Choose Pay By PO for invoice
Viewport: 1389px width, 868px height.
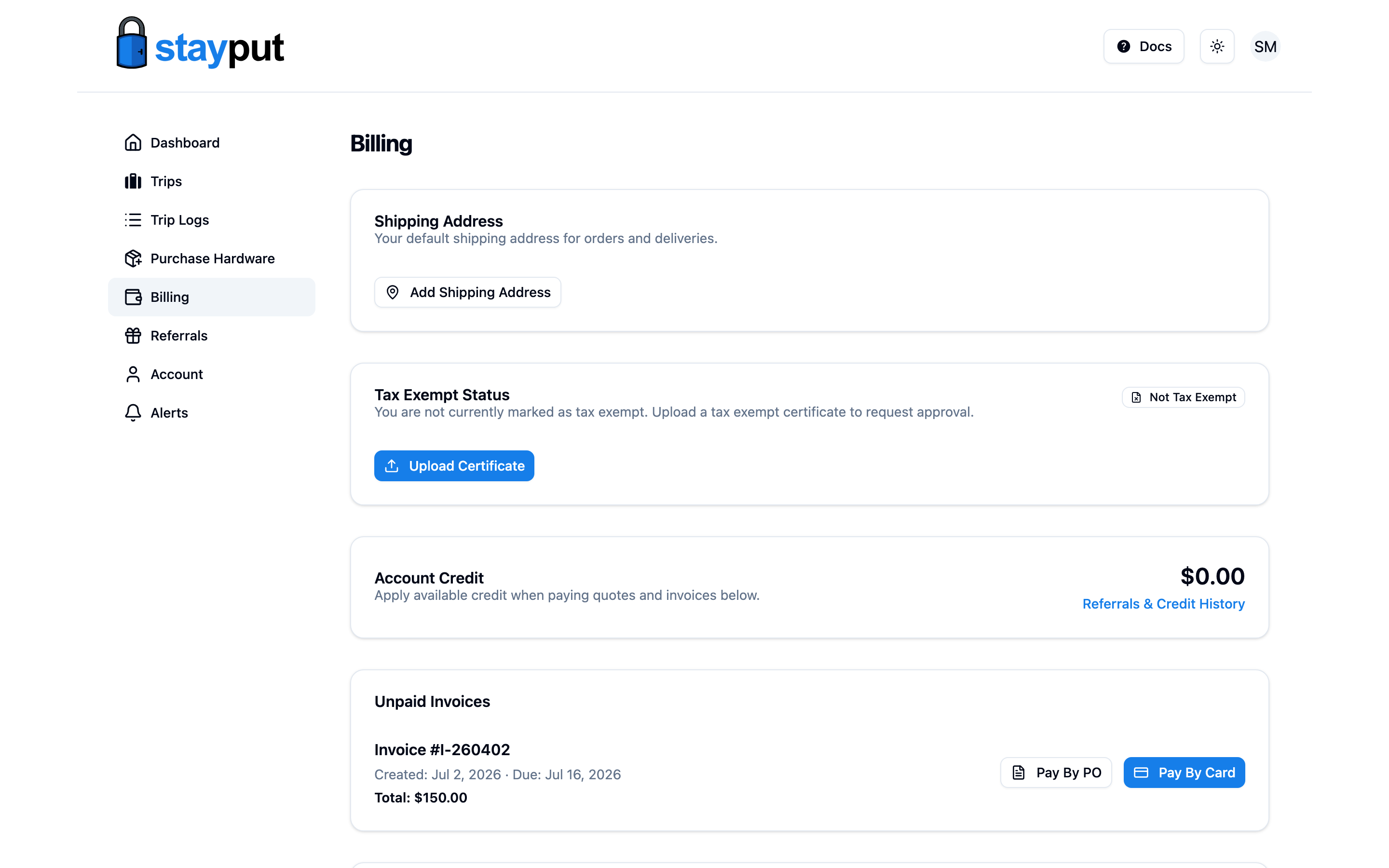point(1056,773)
